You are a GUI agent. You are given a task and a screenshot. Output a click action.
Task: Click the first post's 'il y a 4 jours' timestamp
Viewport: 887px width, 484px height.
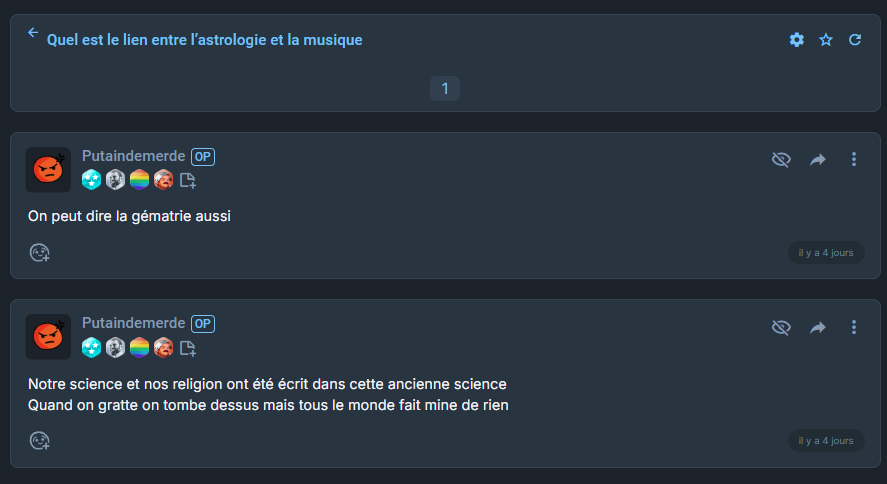click(826, 253)
